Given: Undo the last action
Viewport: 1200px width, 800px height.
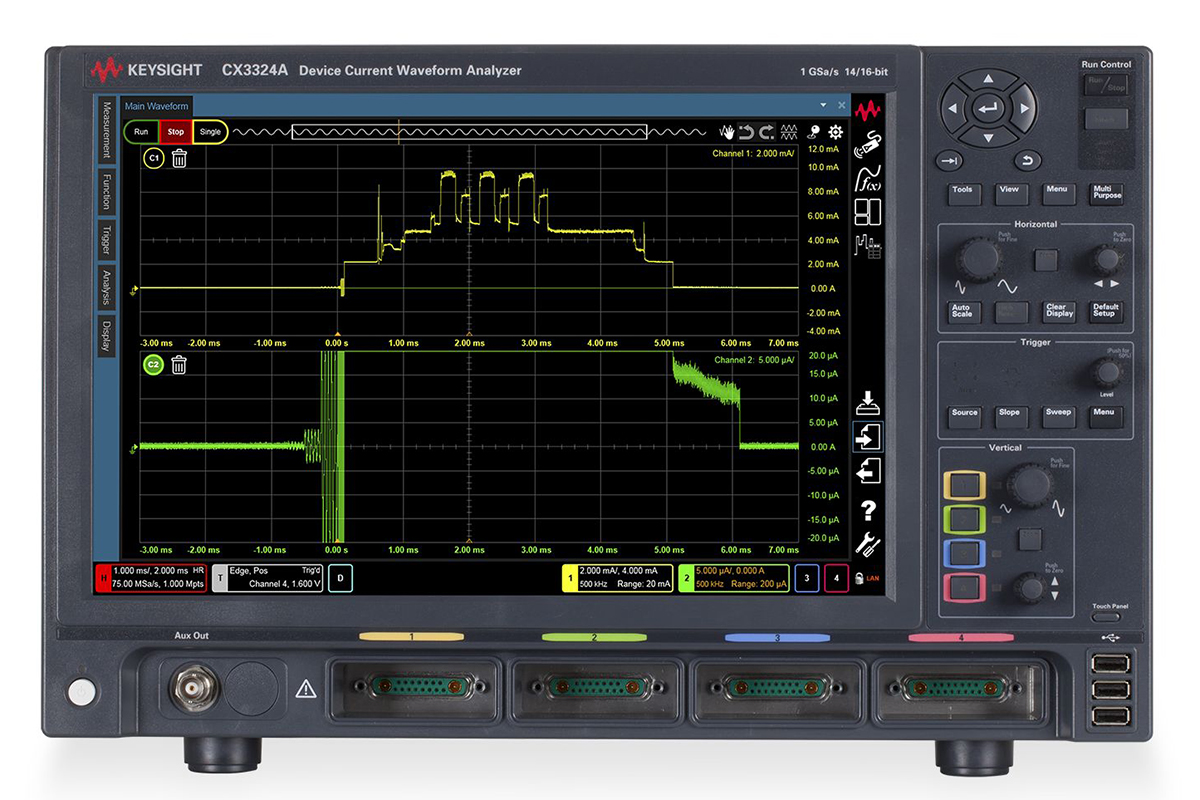Looking at the screenshot, I should click(747, 132).
